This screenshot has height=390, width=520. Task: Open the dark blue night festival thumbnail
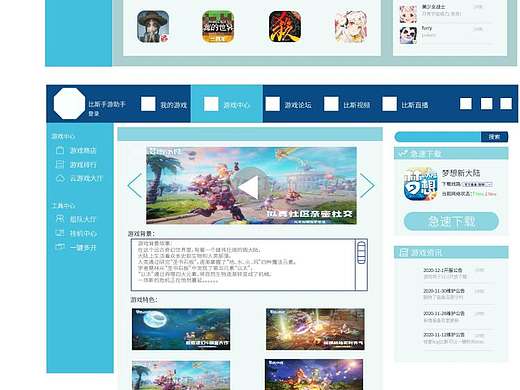[314, 375]
